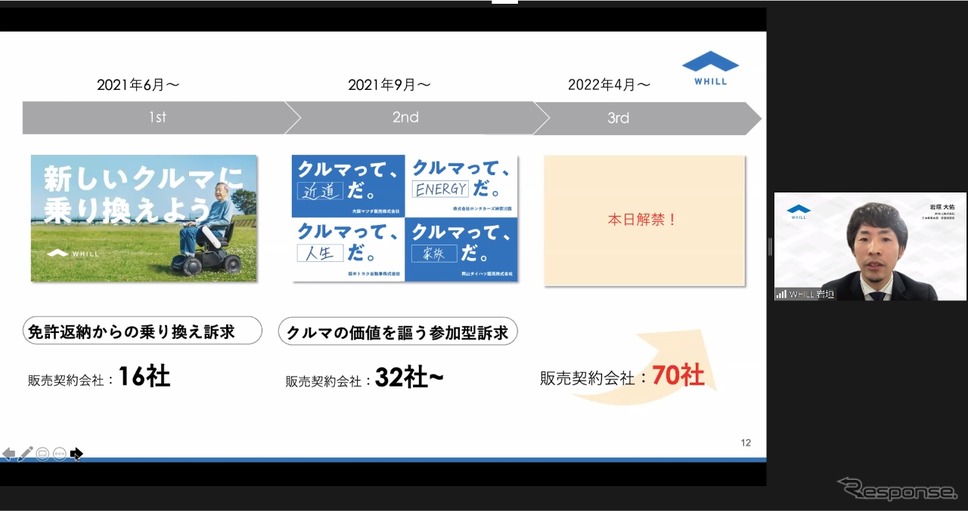Advance to the next slide with the arrow
Screen dimensions: 968x511
77,454
